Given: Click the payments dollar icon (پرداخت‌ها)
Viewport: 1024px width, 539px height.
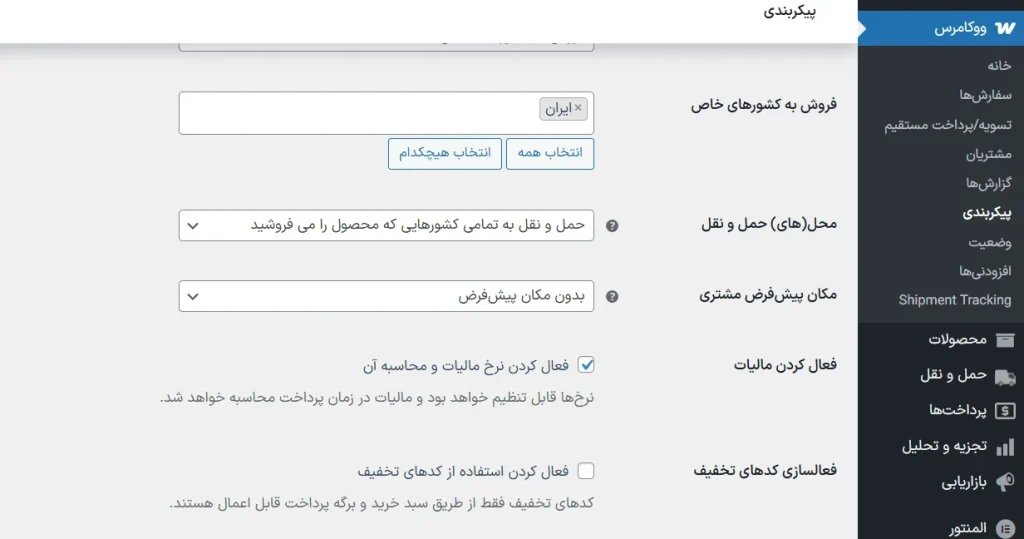Looking at the screenshot, I should point(1005,411).
